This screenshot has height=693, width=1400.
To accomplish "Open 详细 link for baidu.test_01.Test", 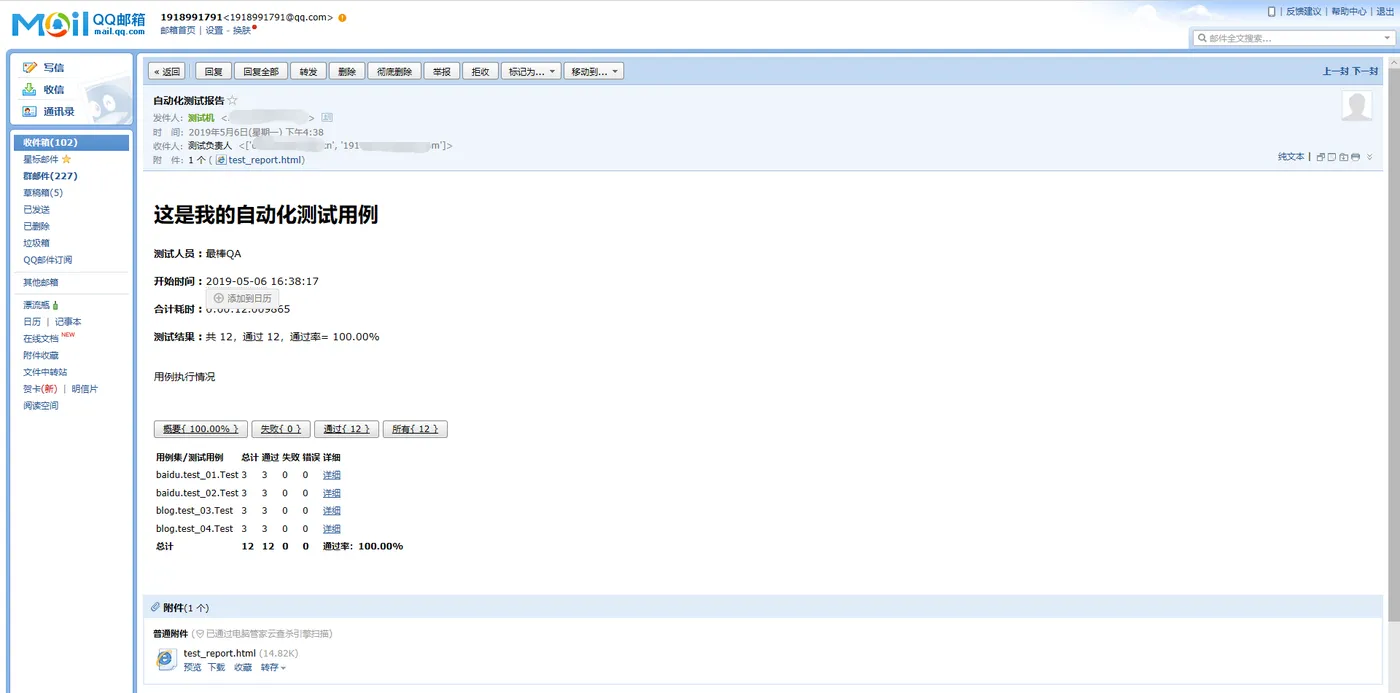I will (331, 475).
